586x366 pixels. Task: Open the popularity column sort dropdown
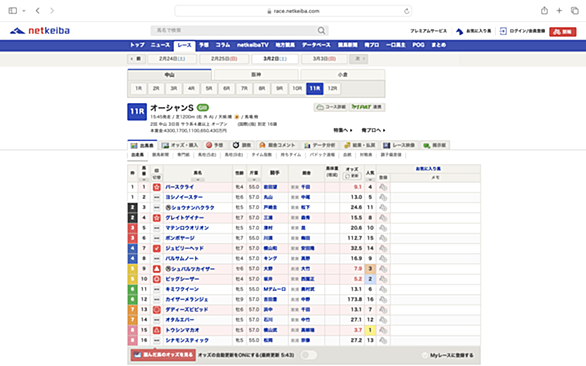370,180
